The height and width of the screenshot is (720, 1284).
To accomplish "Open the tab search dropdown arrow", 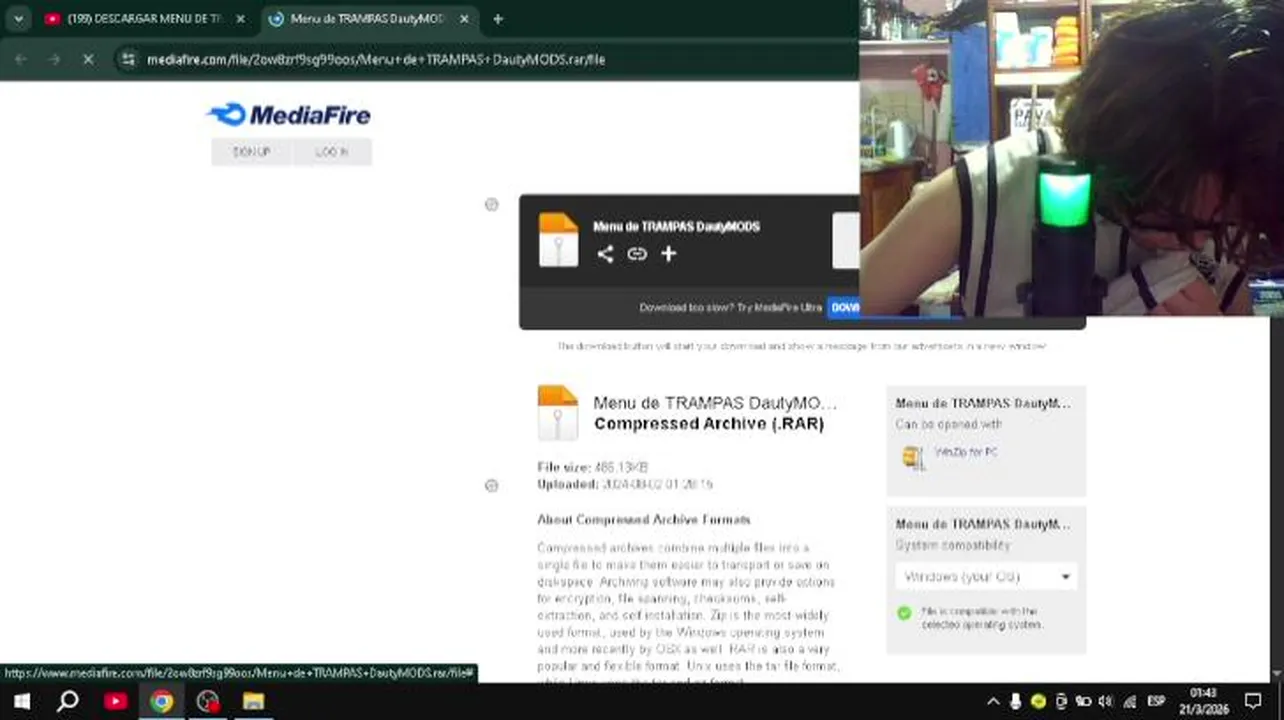I will coord(18,19).
